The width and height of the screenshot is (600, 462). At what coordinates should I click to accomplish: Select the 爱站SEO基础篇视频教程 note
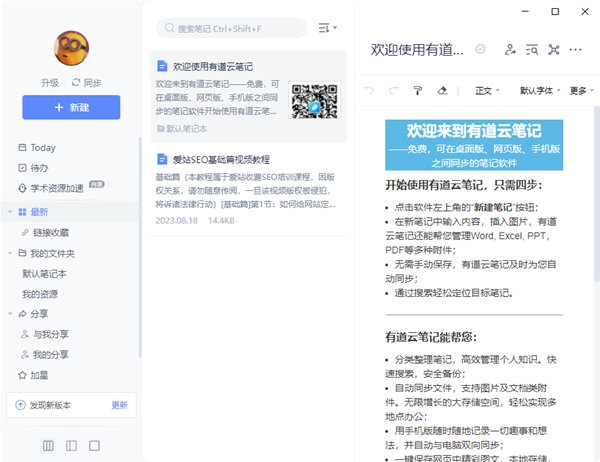point(248,189)
